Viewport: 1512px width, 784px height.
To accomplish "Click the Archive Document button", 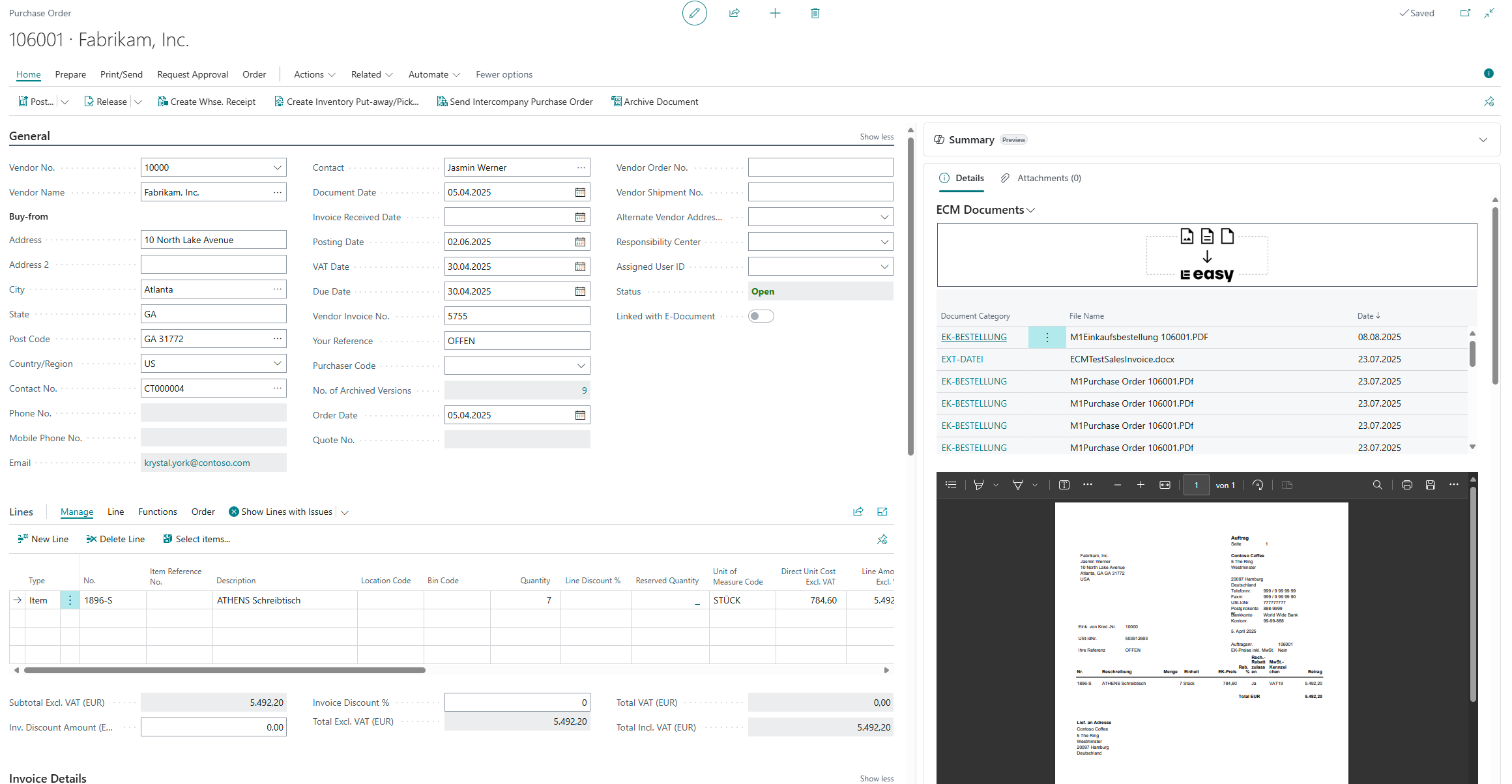I will coord(654,102).
